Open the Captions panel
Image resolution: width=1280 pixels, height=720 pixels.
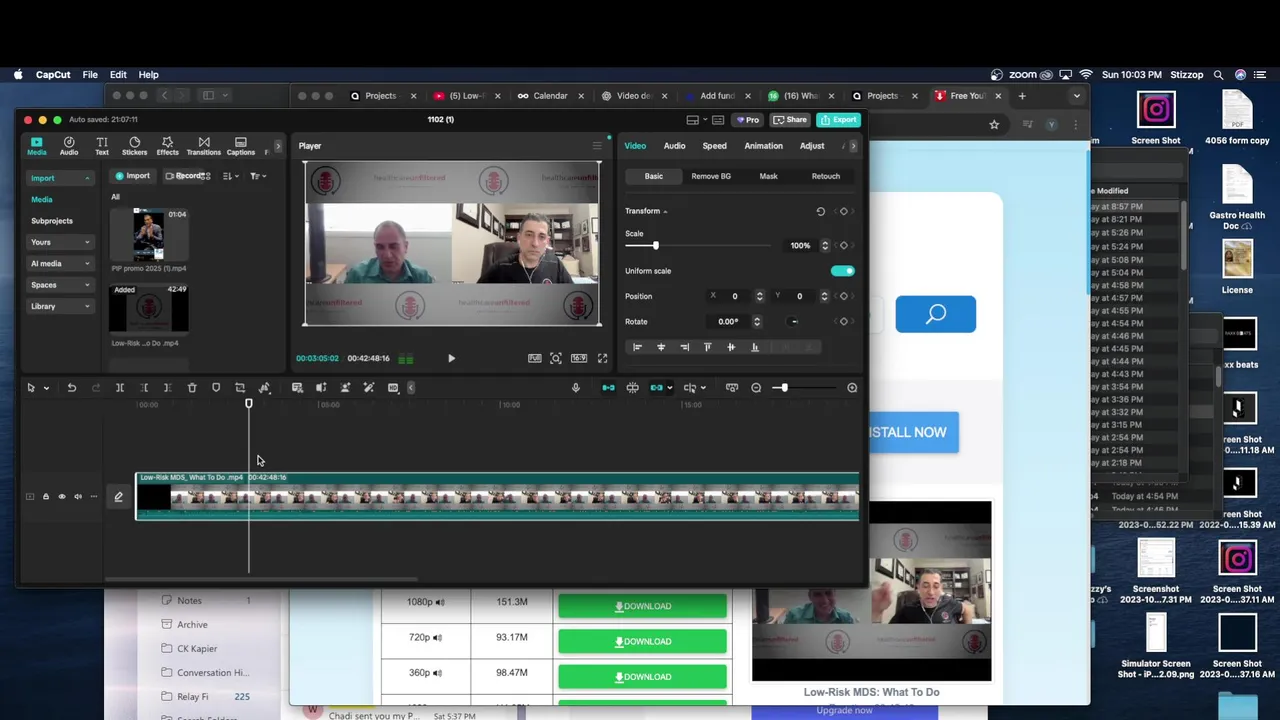tap(240, 146)
